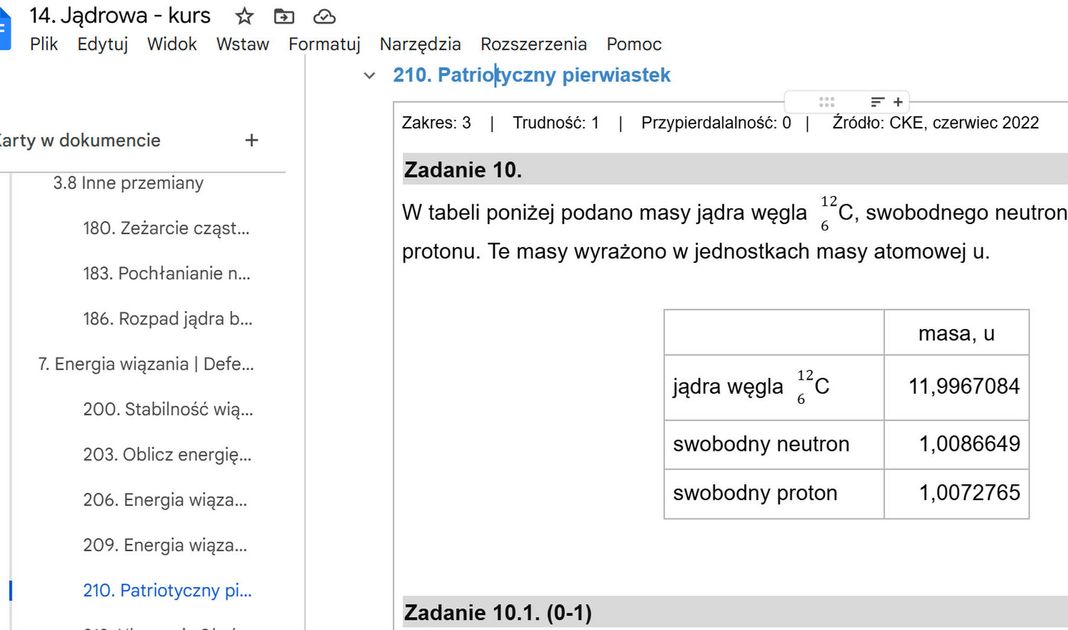
Task: Open the Pomoc menu
Action: 634,44
